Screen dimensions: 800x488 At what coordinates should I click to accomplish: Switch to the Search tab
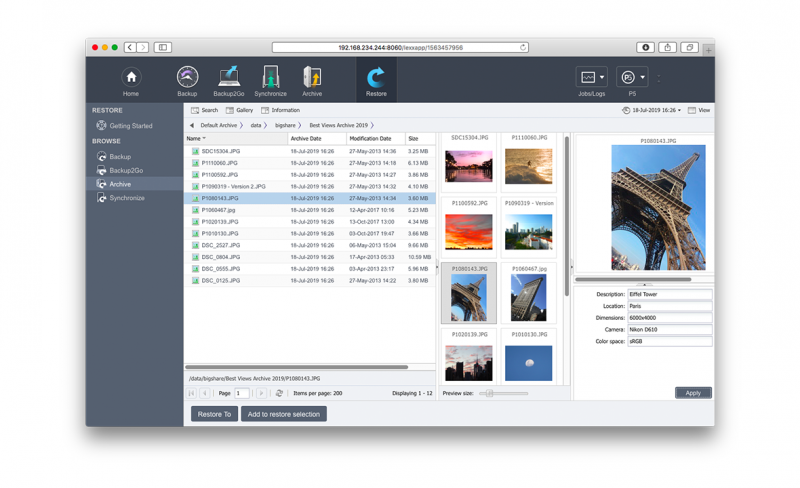click(x=205, y=110)
